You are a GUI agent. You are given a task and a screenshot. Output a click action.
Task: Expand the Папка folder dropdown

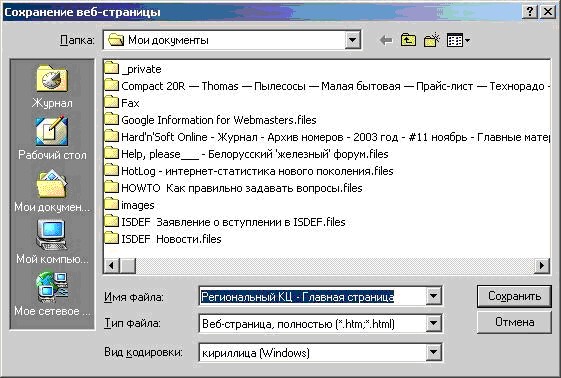click(352, 40)
